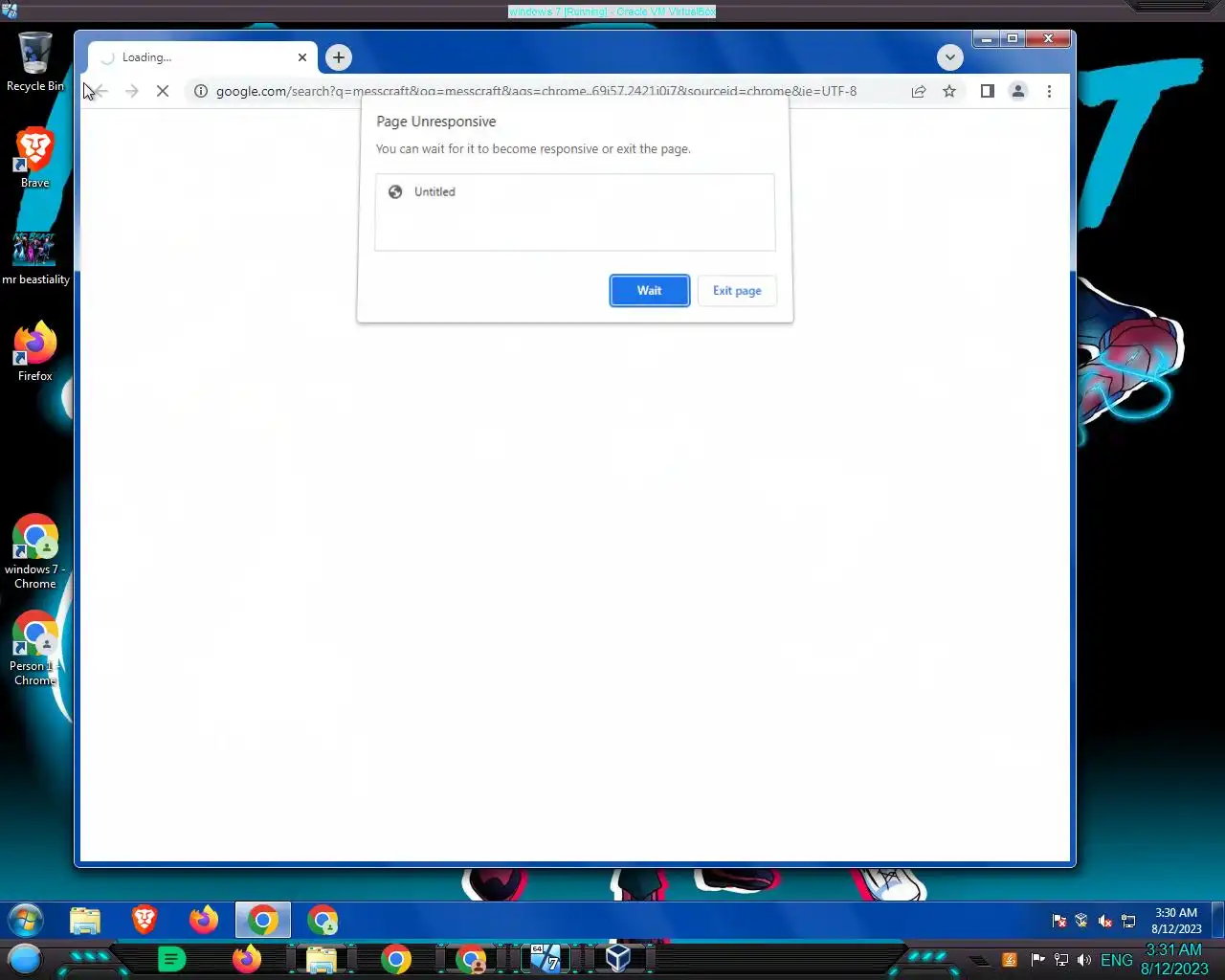Click the Exit page button
This screenshot has width=1225, height=980.
[x=737, y=290]
